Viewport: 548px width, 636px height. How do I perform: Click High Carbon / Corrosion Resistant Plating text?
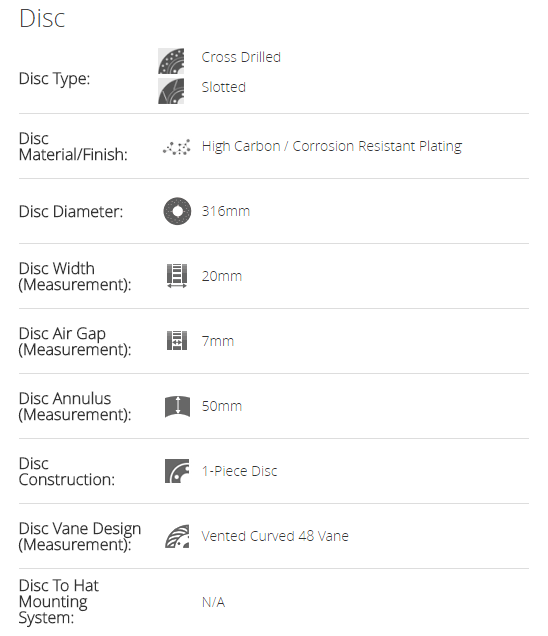pyautogui.click(x=332, y=146)
